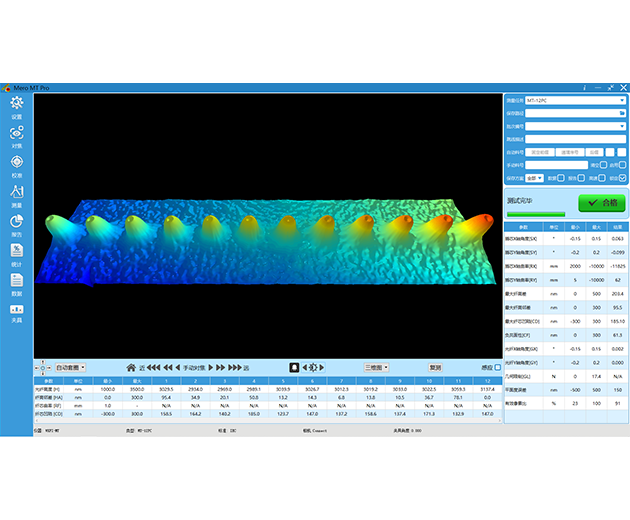Increase brightness with right arrow beside sun icon
This screenshot has width=630, height=520.
pos(321,368)
